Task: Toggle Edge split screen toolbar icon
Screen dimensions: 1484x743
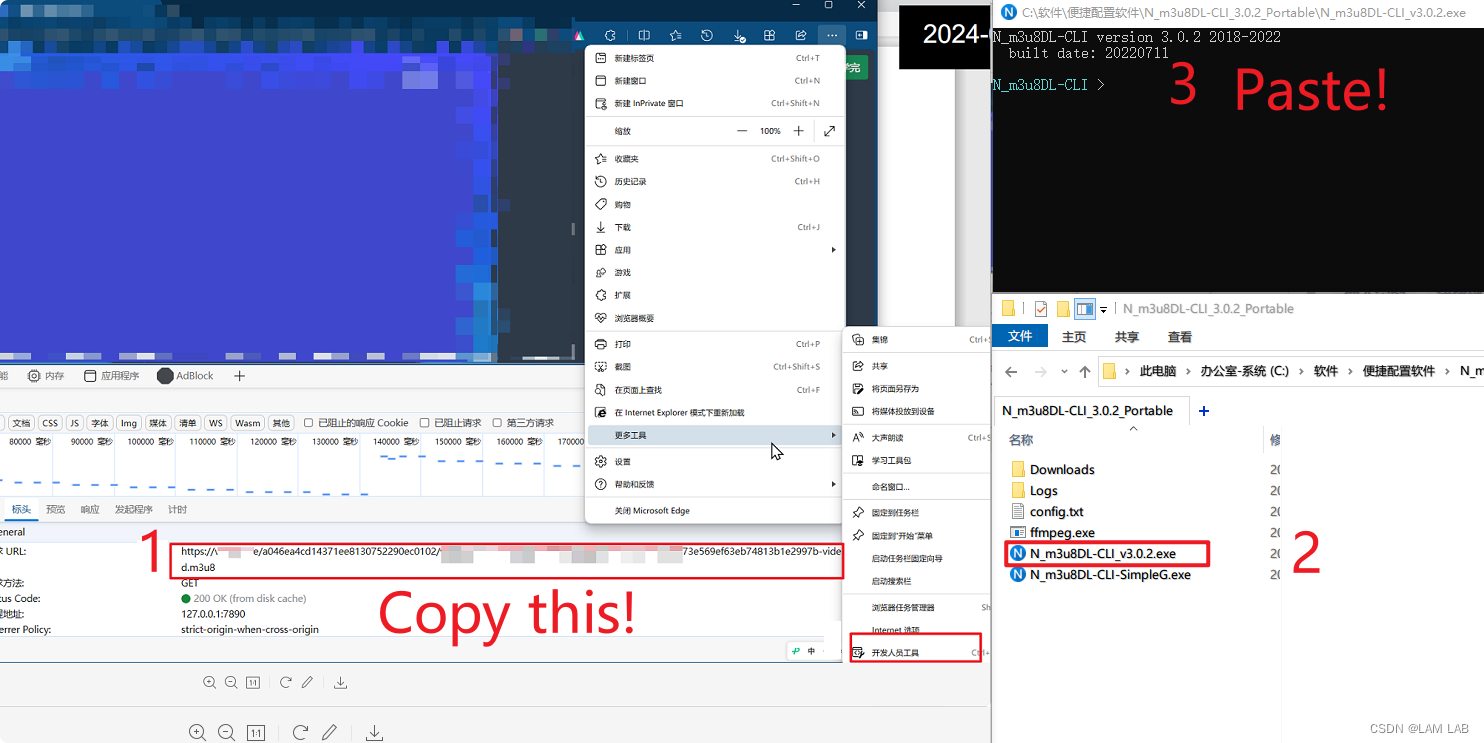Action: [644, 35]
